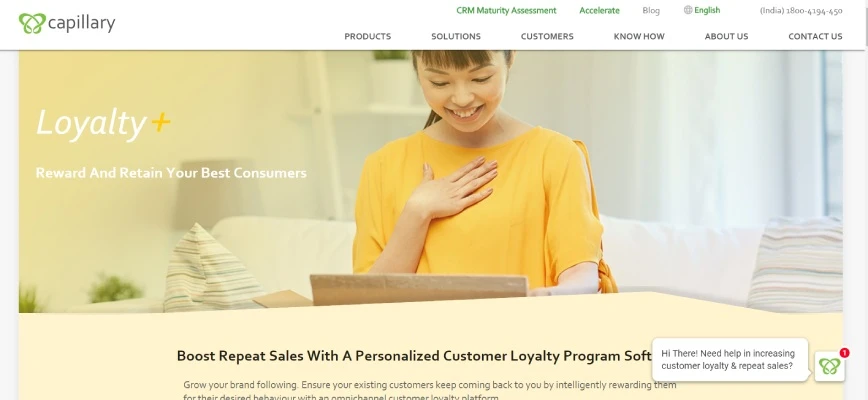Click the red chat notification badge
868x400 pixels.
(844, 352)
